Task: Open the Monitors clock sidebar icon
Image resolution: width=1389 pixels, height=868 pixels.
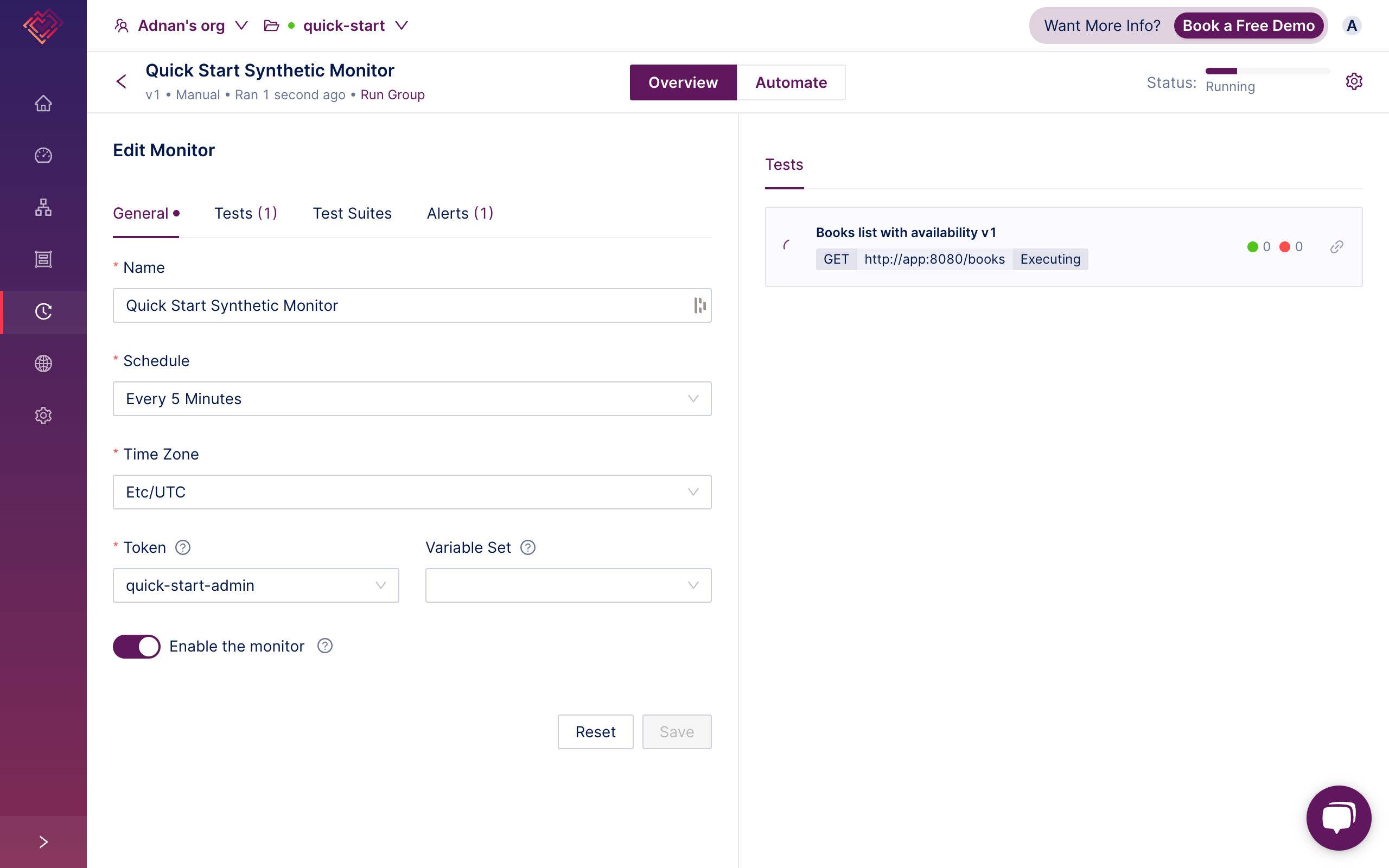Action: (x=43, y=312)
